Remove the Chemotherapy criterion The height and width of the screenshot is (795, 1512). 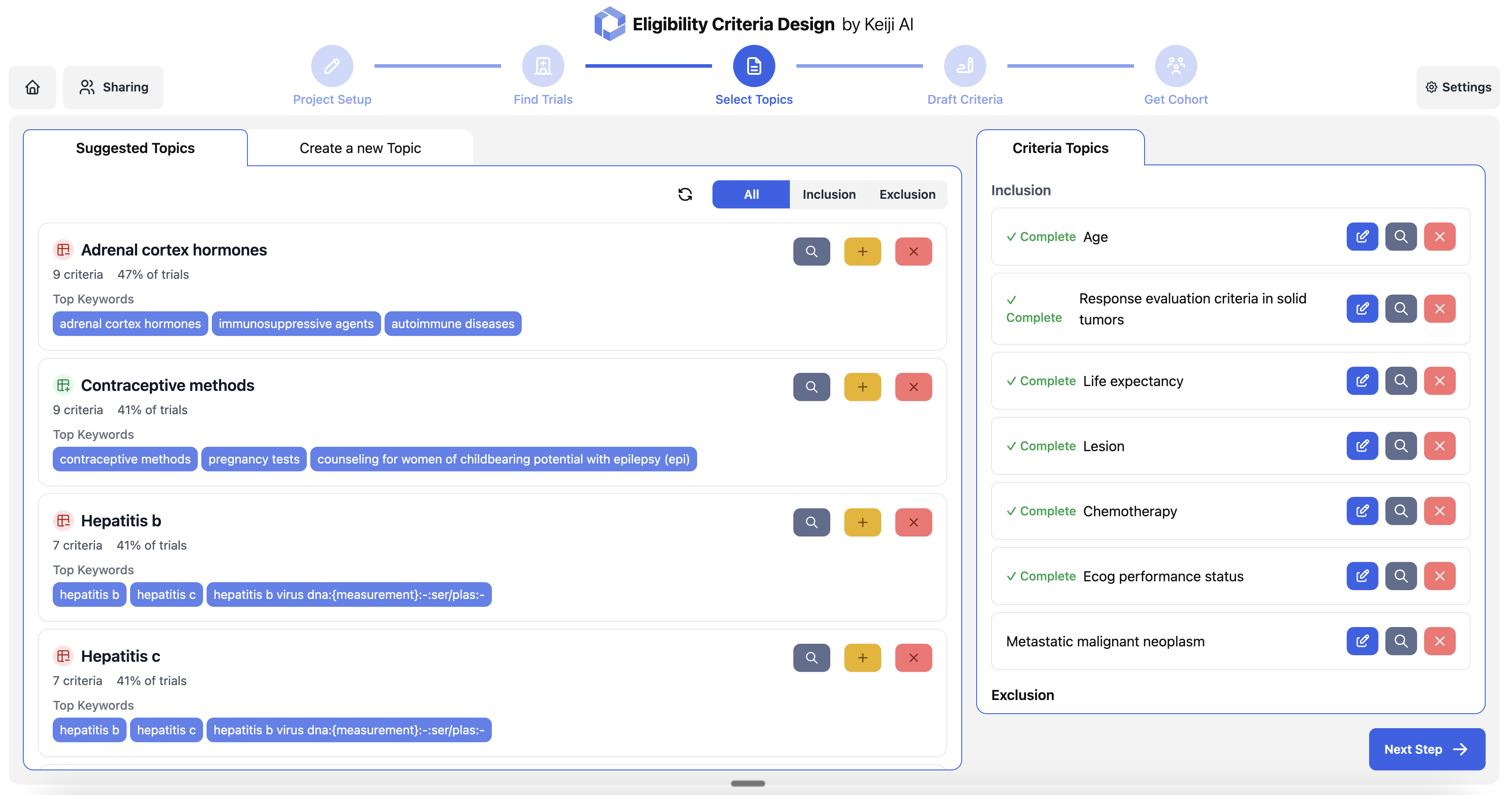click(1439, 511)
